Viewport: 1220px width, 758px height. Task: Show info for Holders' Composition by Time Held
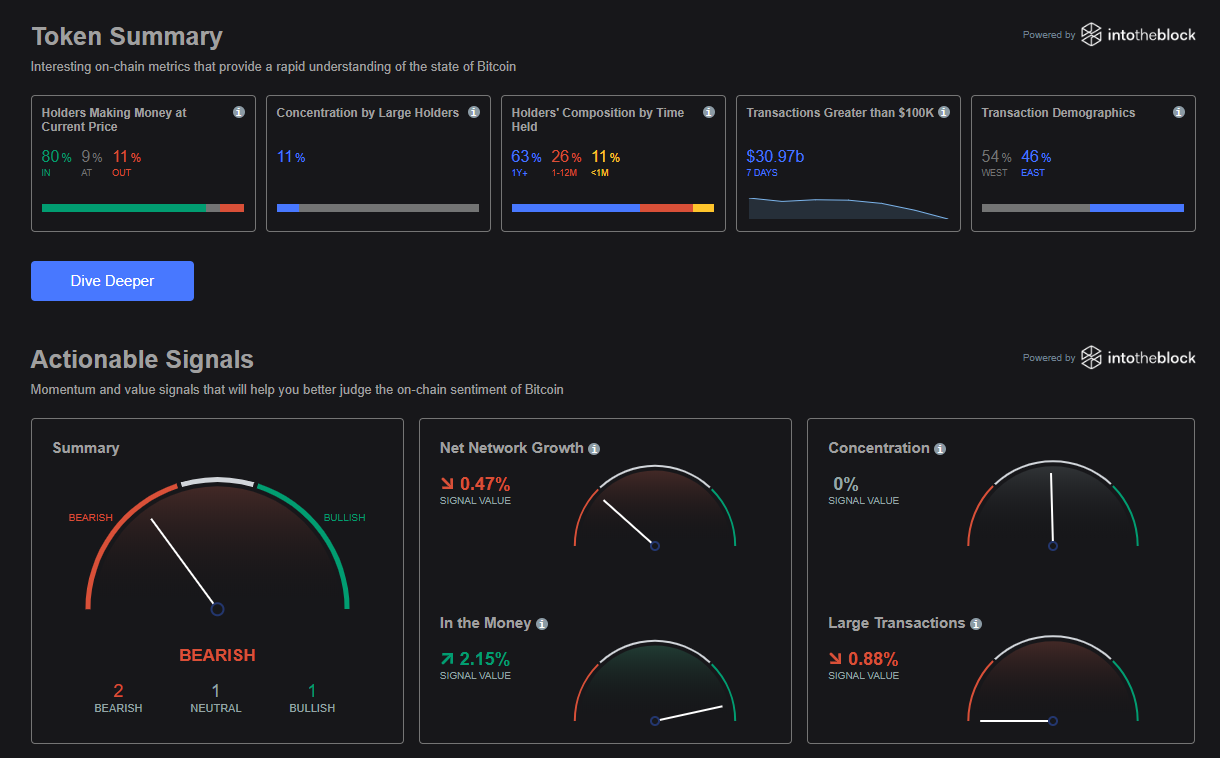coord(709,113)
